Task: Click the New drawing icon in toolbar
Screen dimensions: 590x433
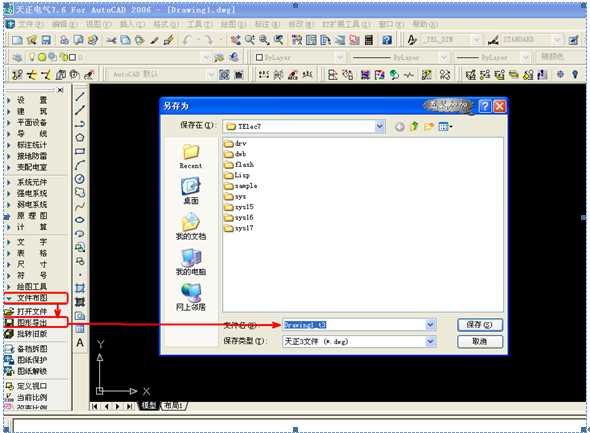Action: pyautogui.click(x=17, y=40)
